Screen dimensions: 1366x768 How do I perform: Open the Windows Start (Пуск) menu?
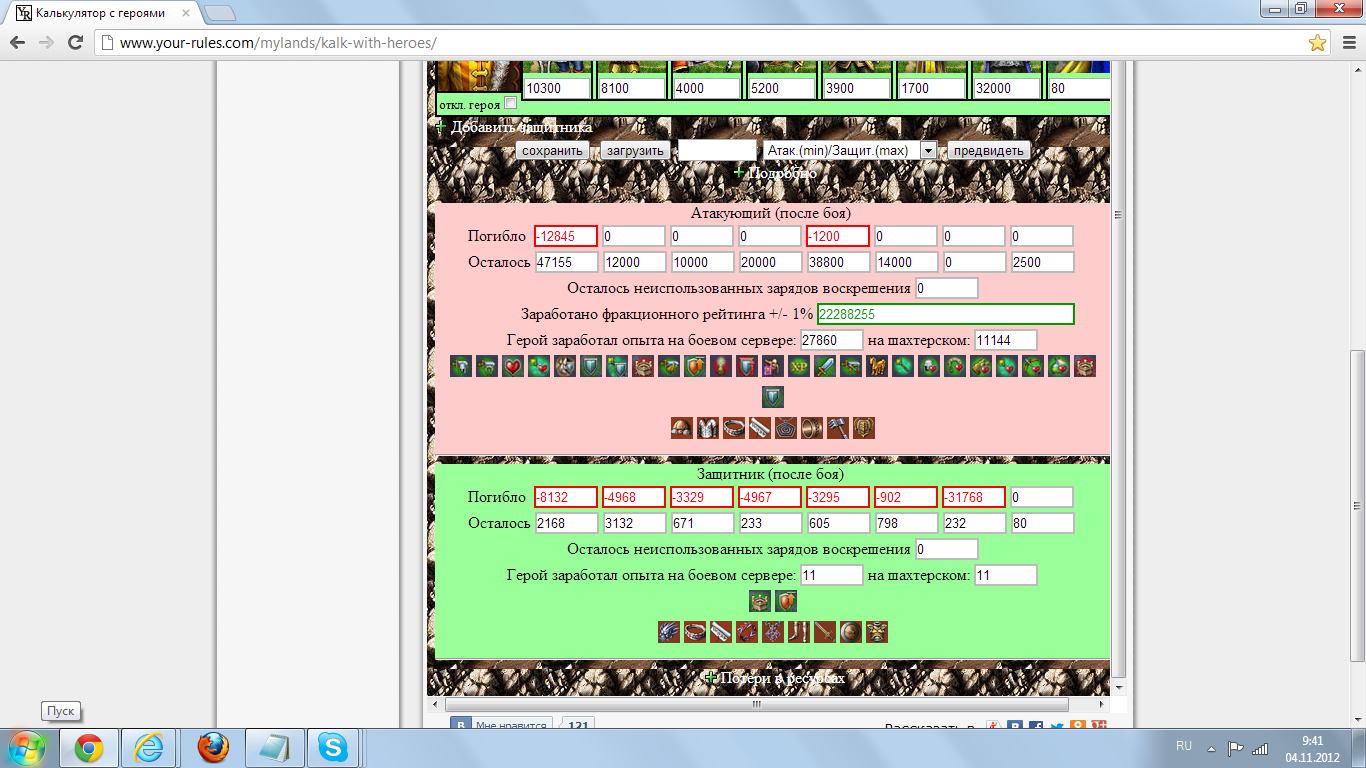27,748
